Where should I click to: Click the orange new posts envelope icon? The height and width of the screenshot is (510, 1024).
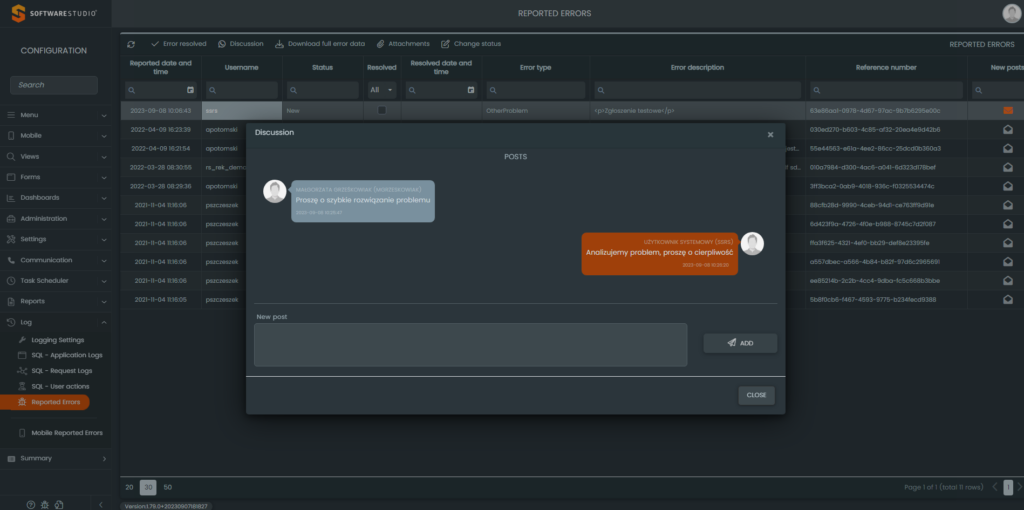tap(1008, 110)
